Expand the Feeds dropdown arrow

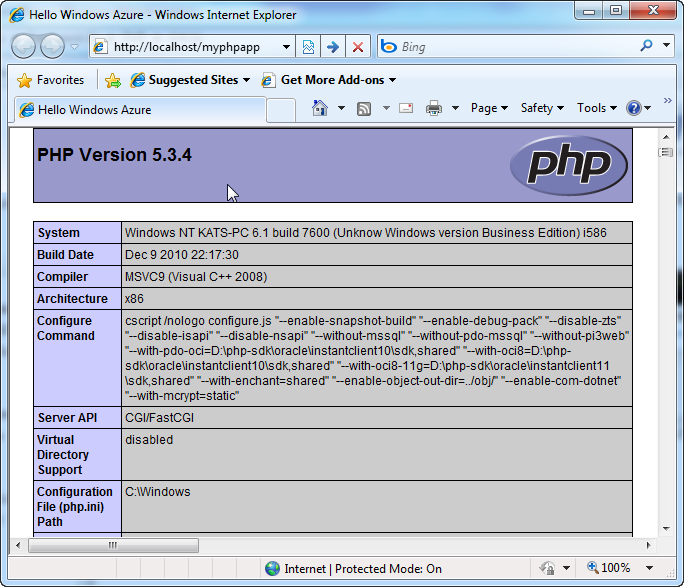coord(386,108)
